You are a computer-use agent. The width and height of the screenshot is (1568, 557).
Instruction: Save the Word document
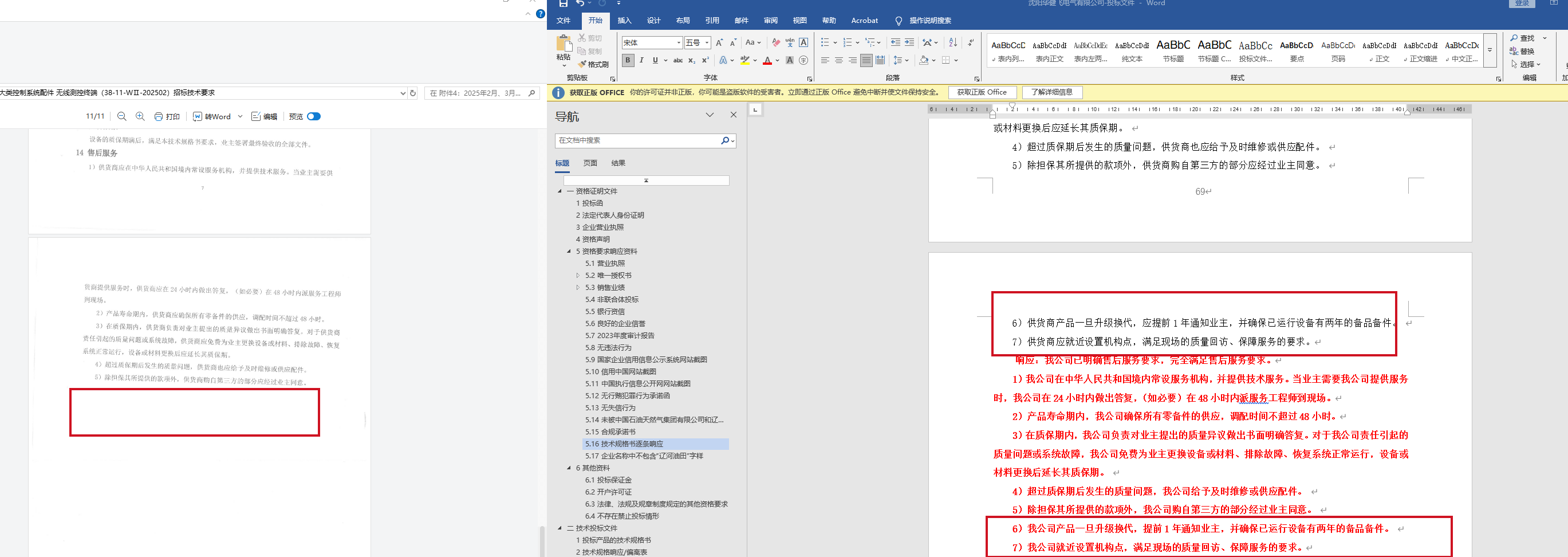click(x=563, y=3)
